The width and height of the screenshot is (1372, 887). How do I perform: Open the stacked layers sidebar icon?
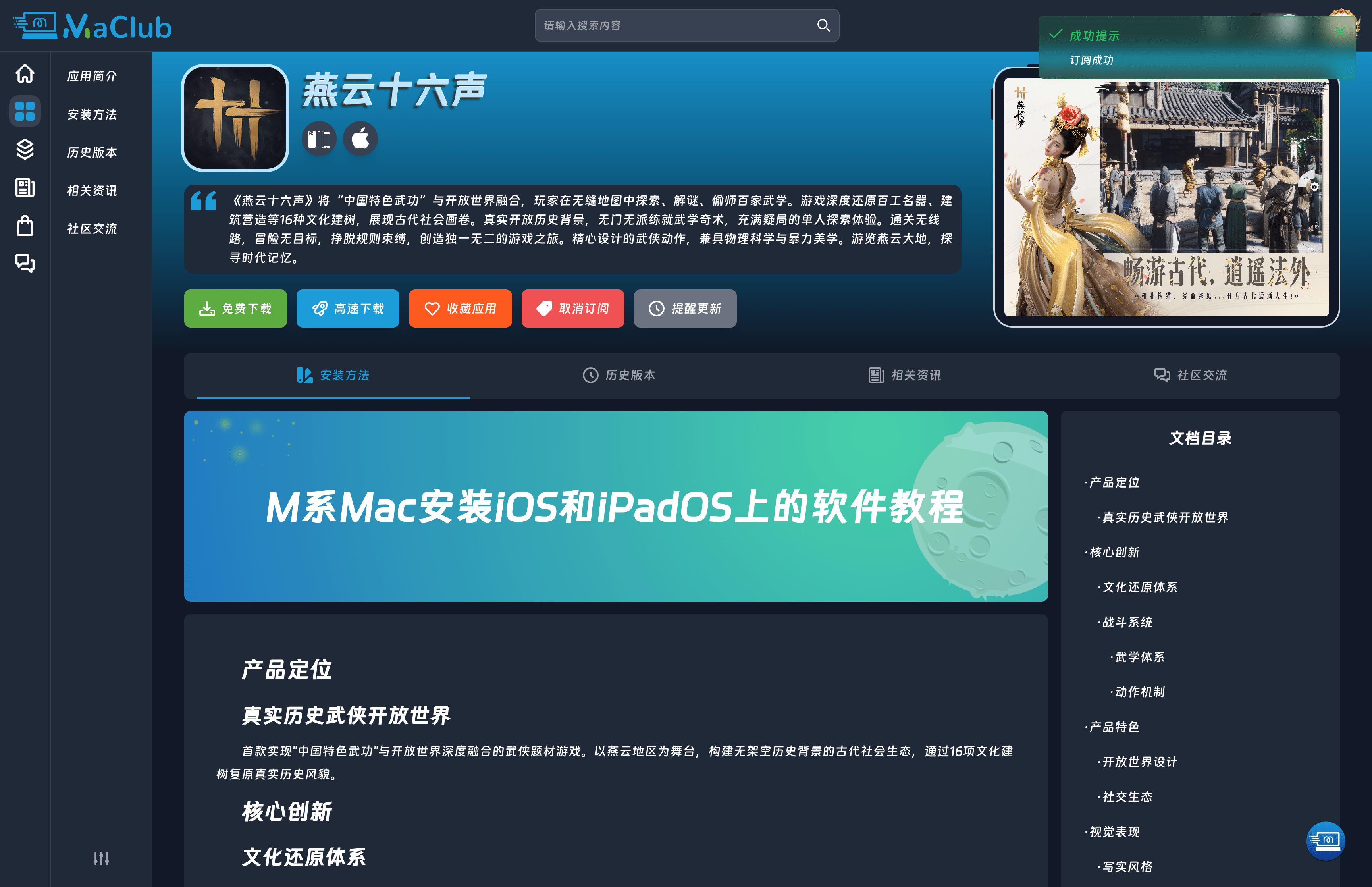point(25,150)
